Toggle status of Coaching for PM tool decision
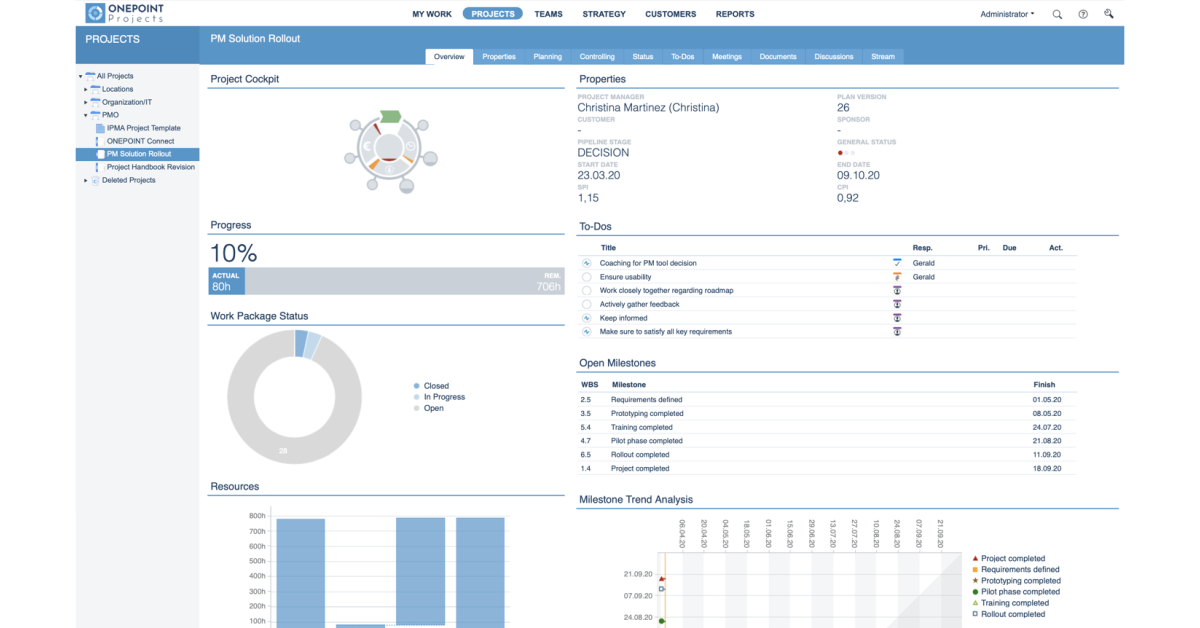Viewport: 1200px width, 628px height. [x=587, y=263]
